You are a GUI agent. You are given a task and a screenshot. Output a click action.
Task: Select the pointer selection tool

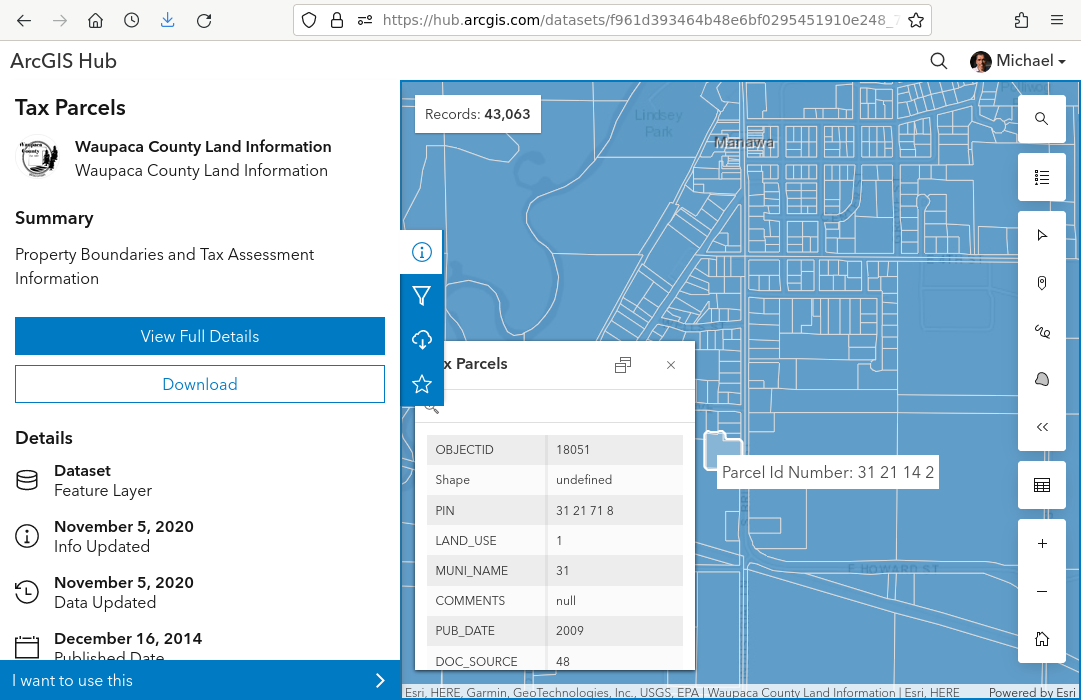(x=1041, y=235)
